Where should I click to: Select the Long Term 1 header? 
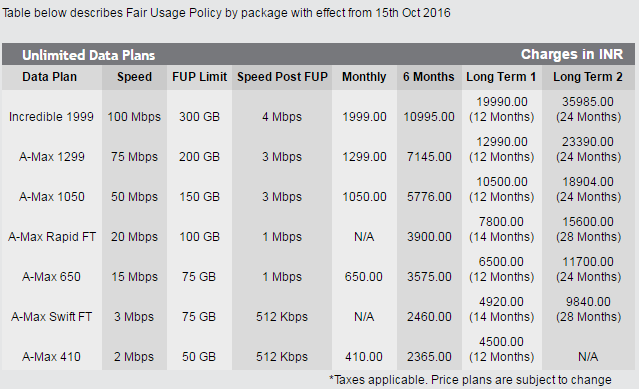[501, 77]
